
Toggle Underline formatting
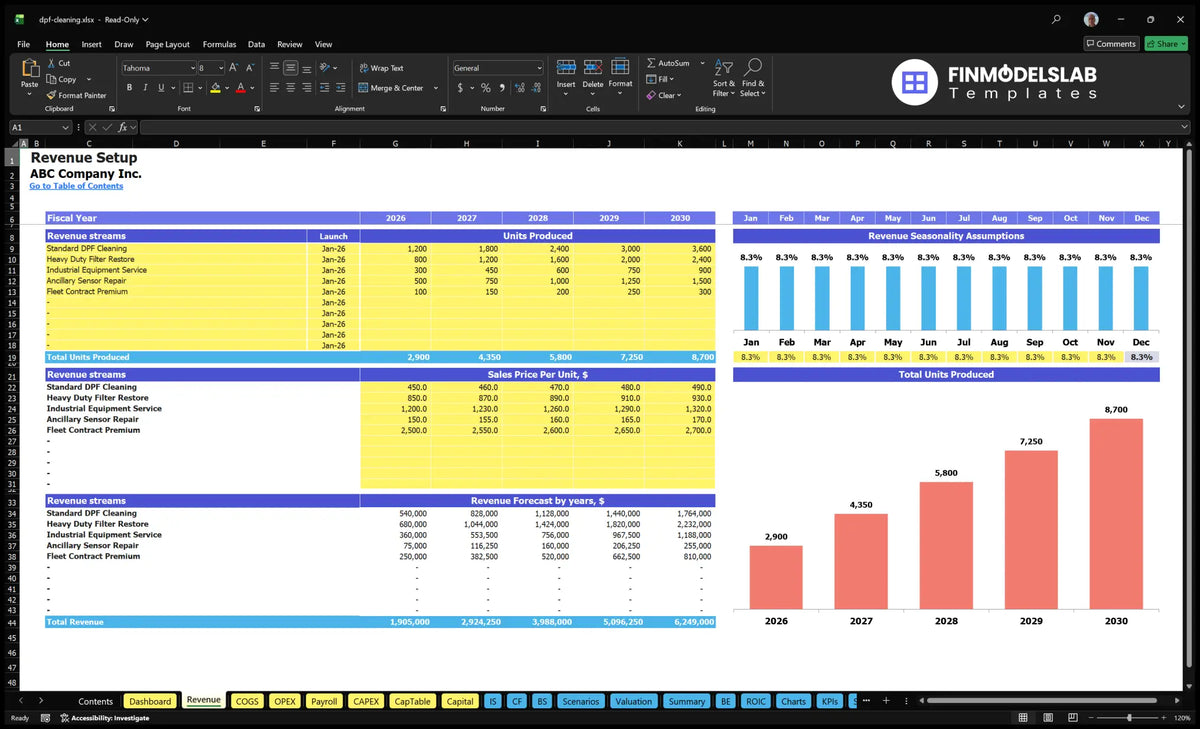pyautogui.click(x=160, y=88)
